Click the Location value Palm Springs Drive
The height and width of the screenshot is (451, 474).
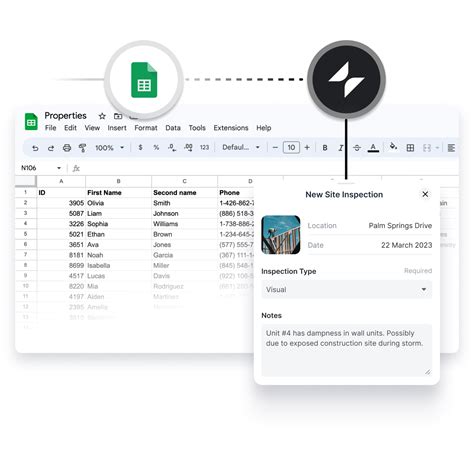pyautogui.click(x=400, y=226)
